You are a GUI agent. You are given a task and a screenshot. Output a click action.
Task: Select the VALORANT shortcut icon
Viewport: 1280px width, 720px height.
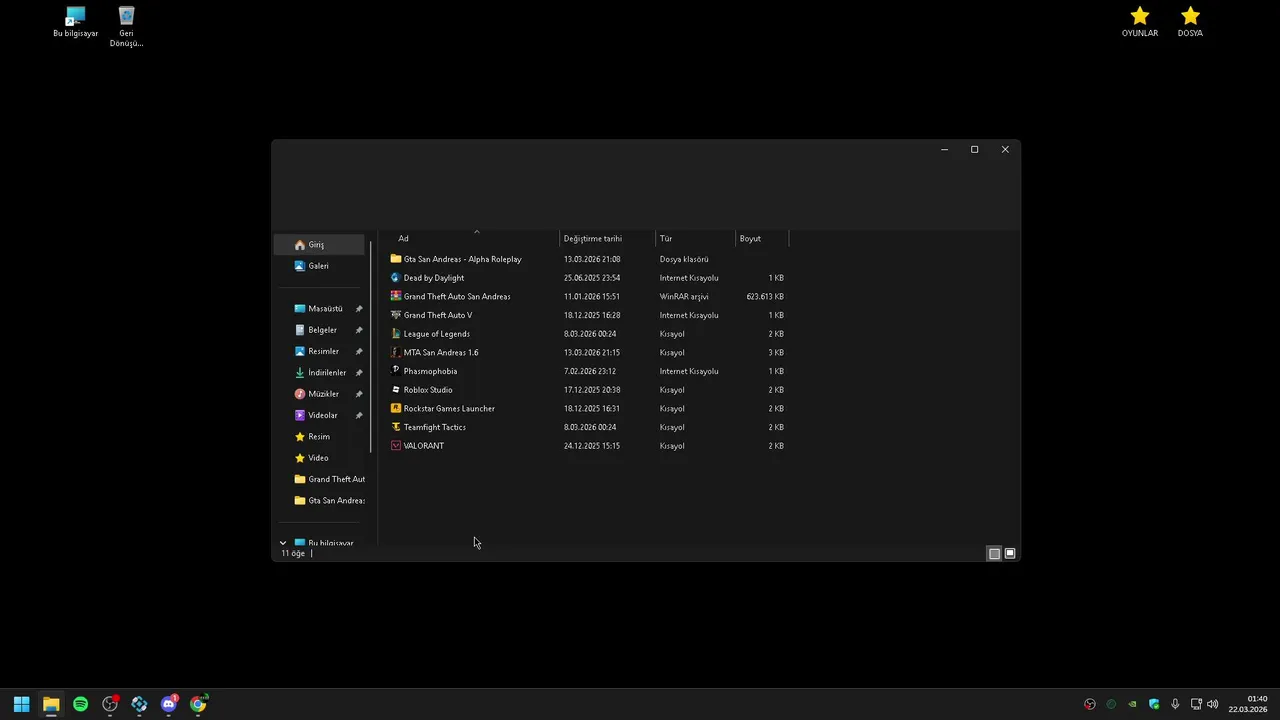point(396,446)
